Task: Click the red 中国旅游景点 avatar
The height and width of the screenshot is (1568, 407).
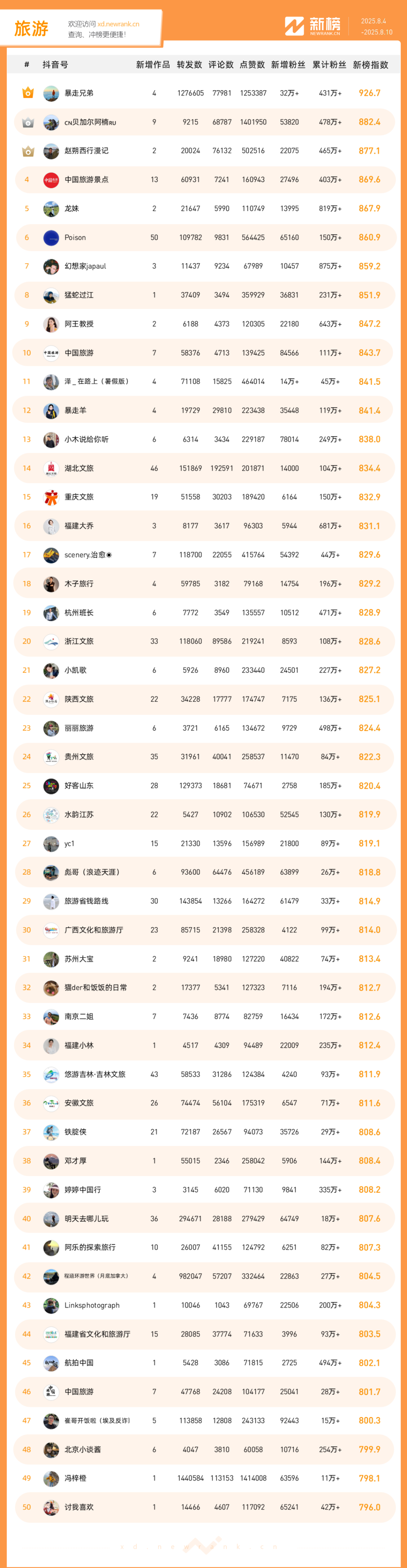Action: [51, 180]
